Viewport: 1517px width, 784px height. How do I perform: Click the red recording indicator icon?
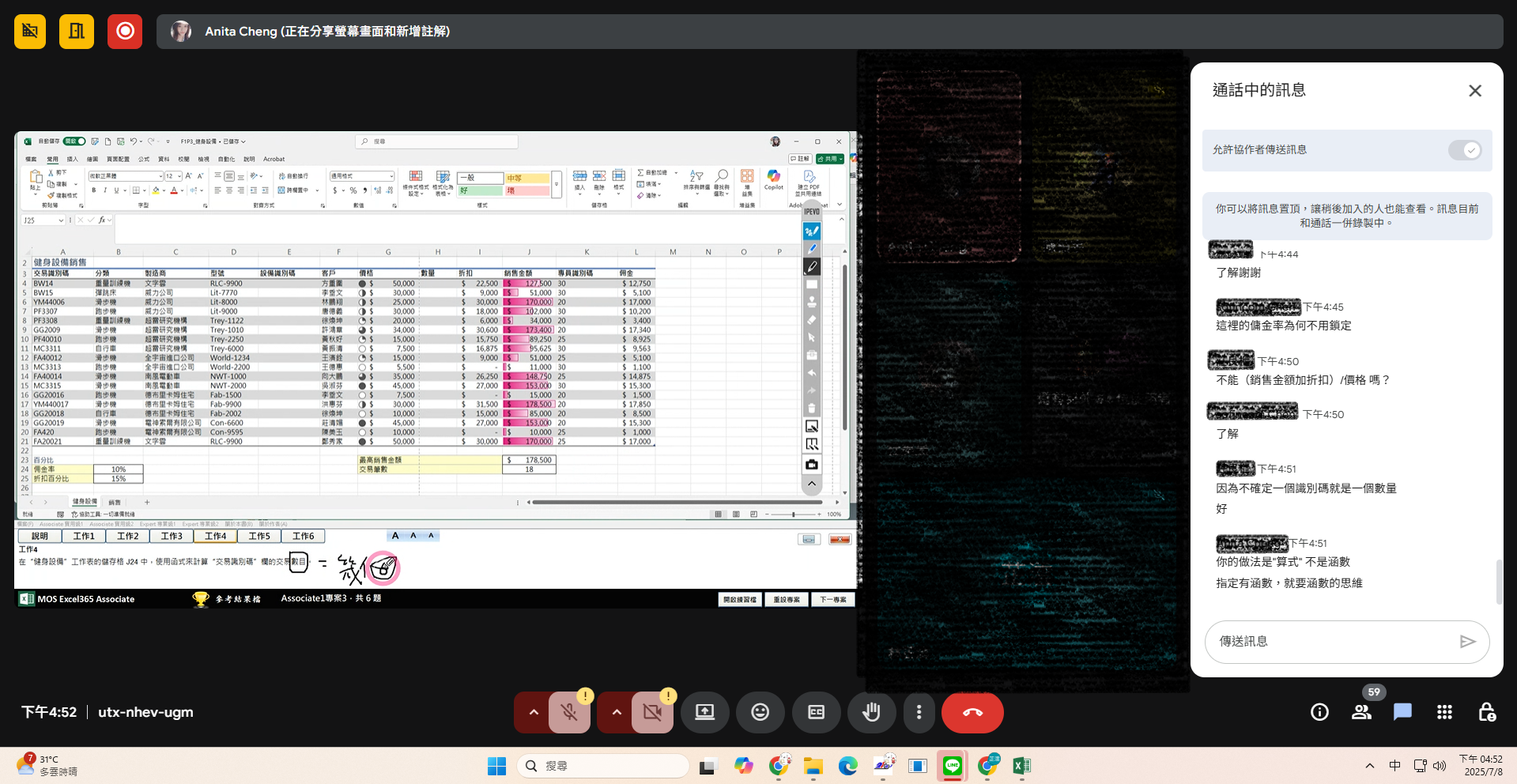125,32
